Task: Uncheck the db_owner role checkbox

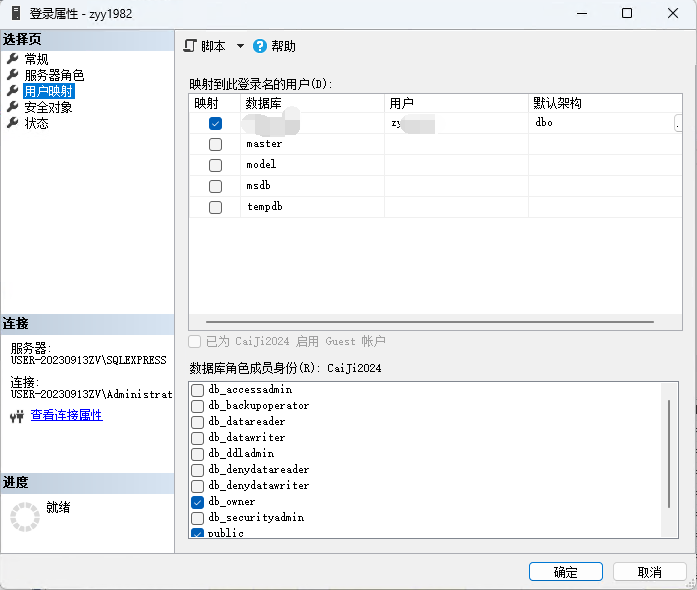Action: [x=198, y=502]
